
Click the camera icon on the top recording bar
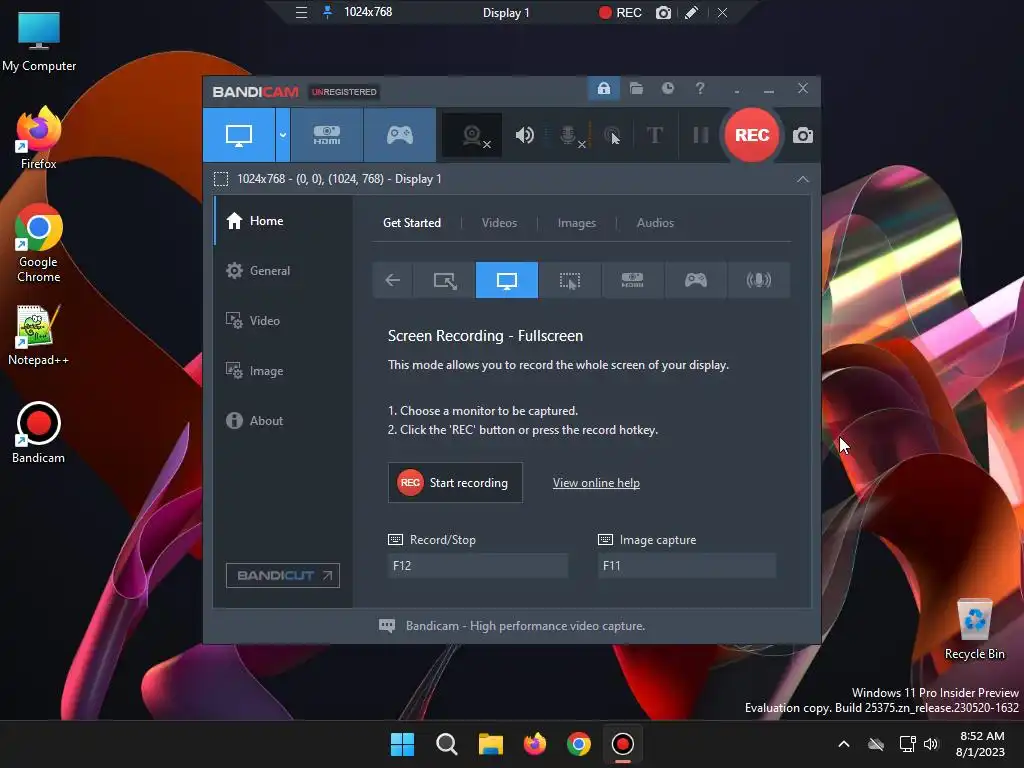coord(663,12)
